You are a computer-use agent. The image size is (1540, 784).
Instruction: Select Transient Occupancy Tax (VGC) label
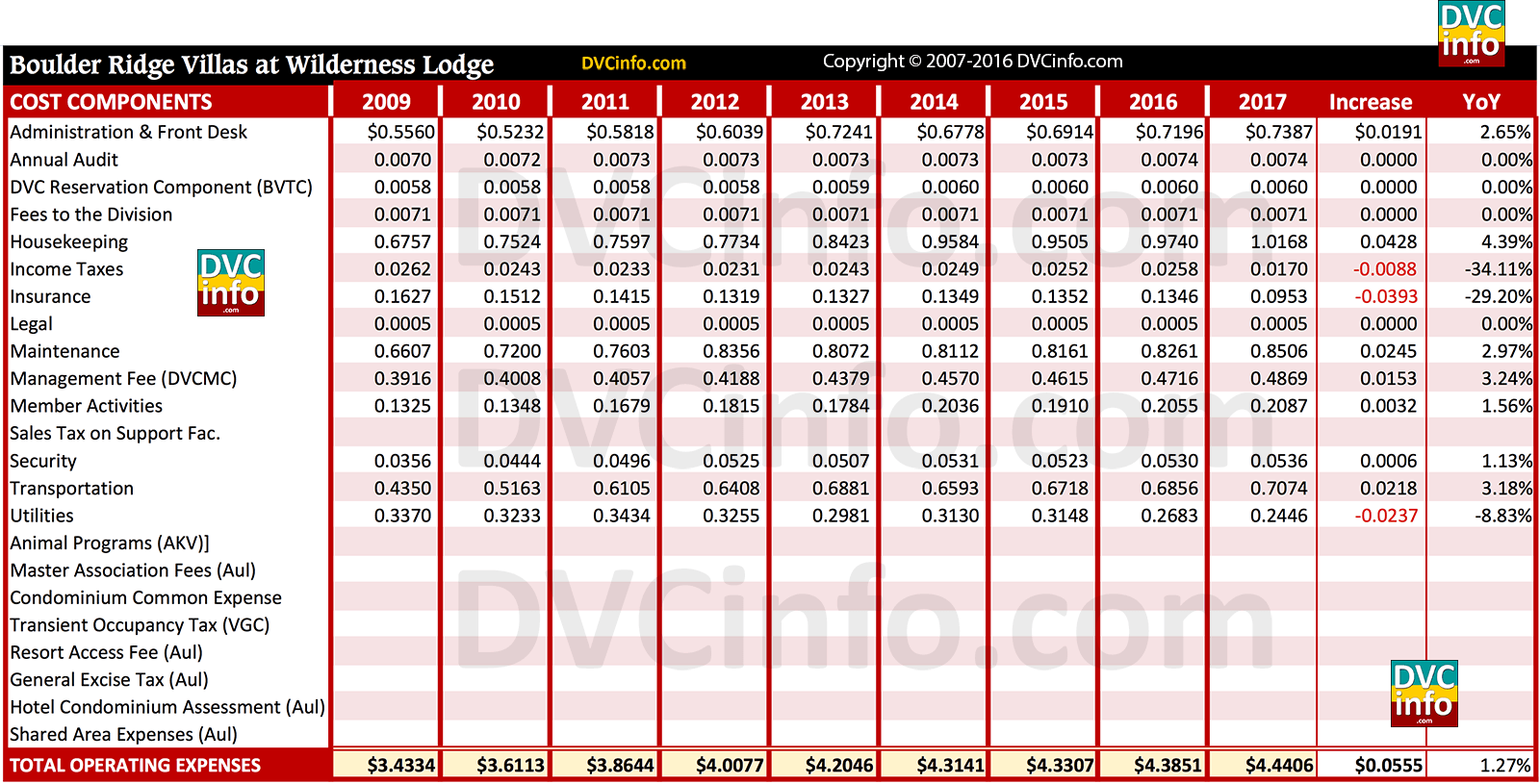point(140,625)
